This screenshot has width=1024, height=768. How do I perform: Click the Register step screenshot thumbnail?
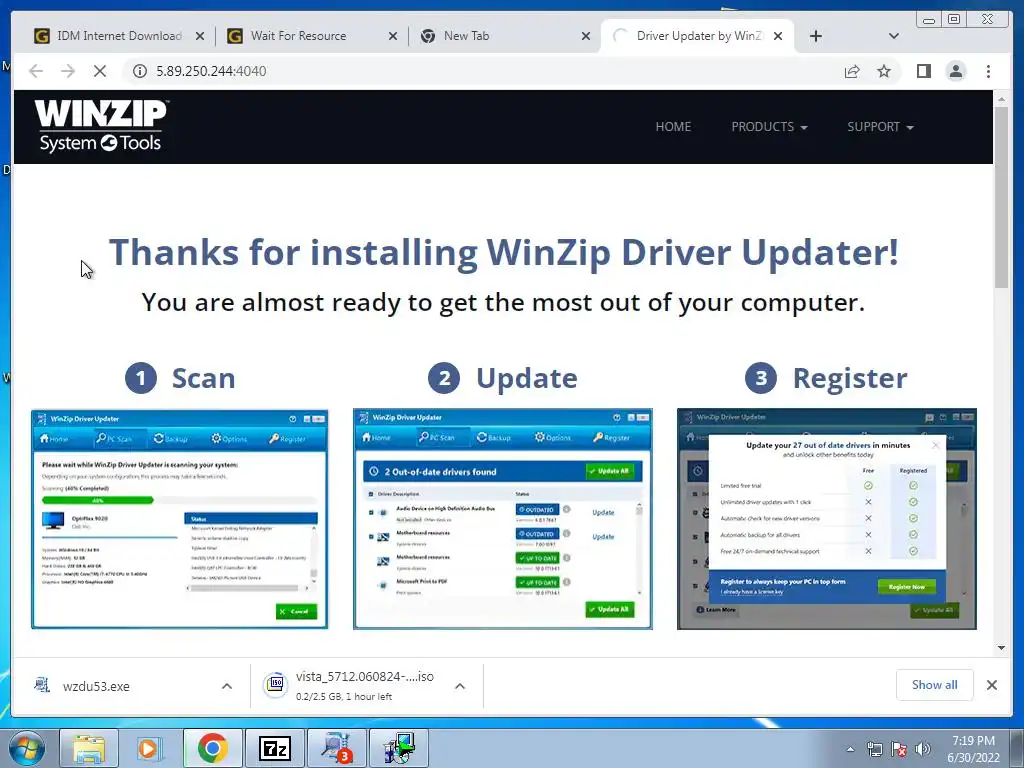(x=827, y=519)
